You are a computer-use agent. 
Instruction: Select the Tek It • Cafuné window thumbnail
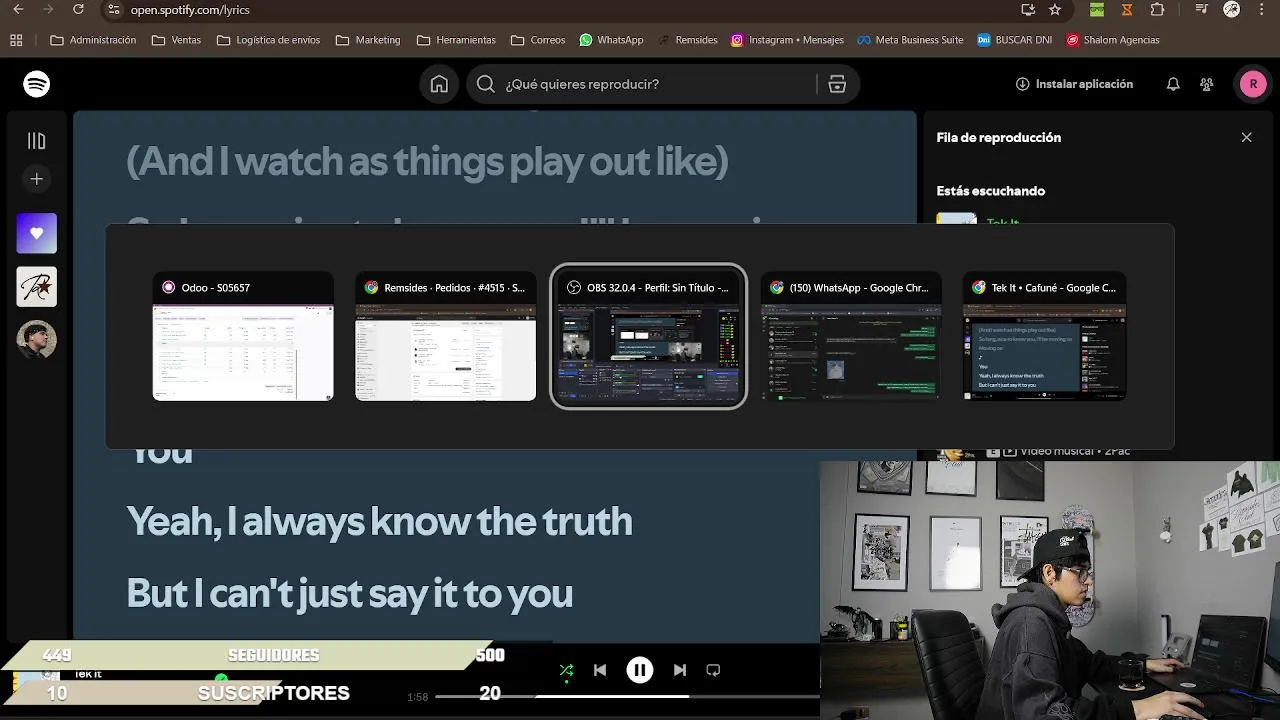pyautogui.click(x=1044, y=337)
